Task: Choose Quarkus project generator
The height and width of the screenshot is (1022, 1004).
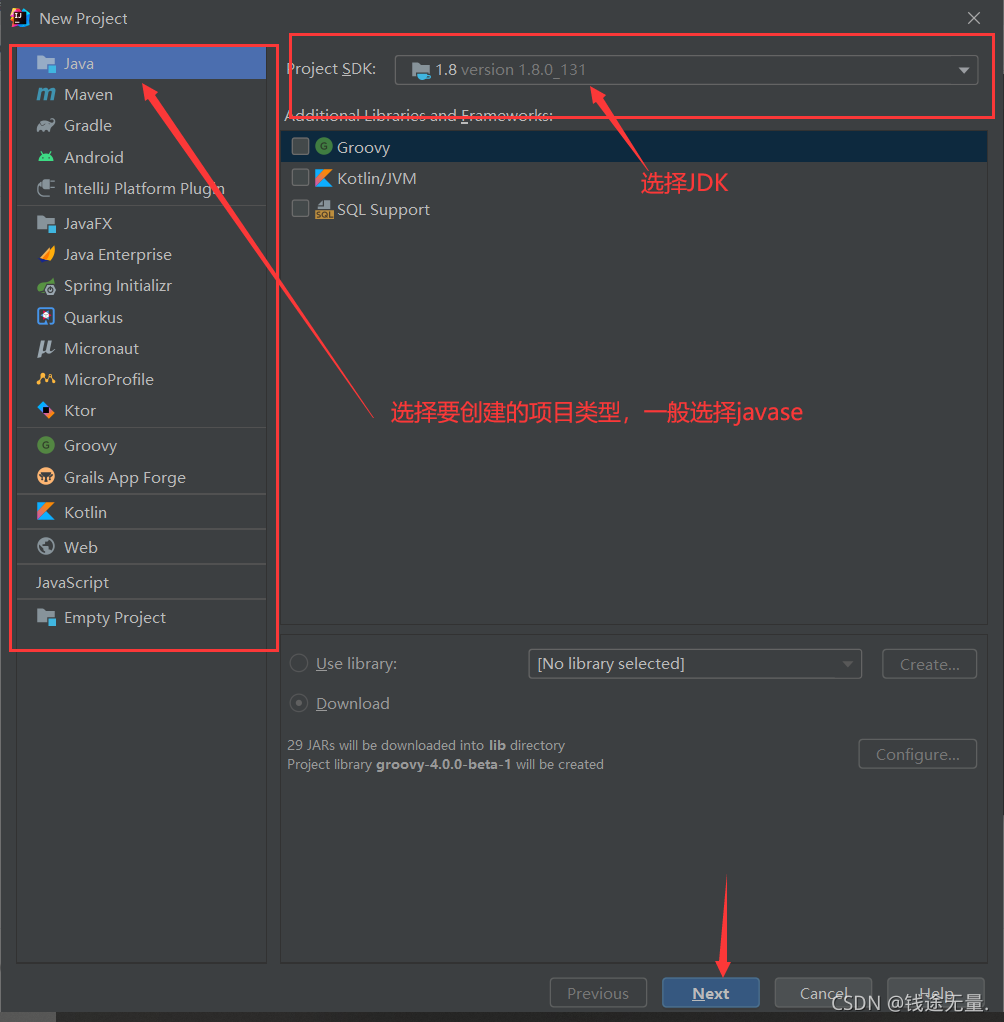Action: (141, 317)
